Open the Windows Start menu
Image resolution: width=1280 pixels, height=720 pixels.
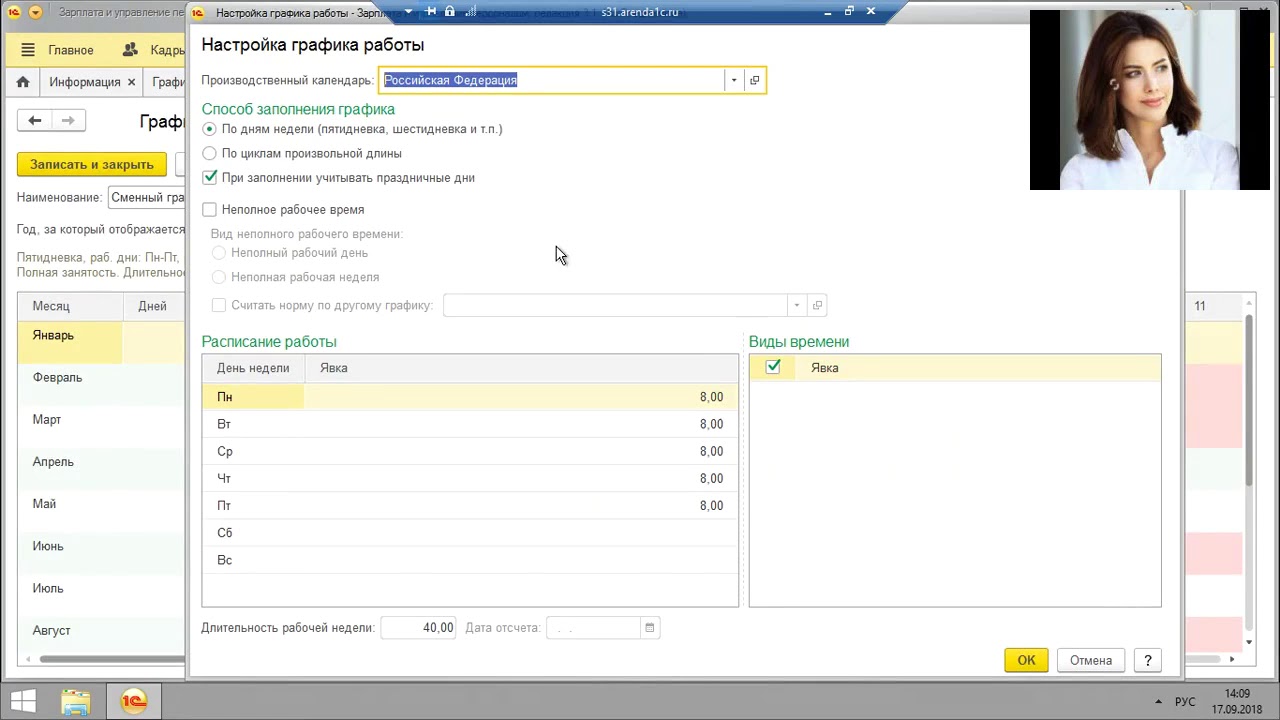pos(23,700)
